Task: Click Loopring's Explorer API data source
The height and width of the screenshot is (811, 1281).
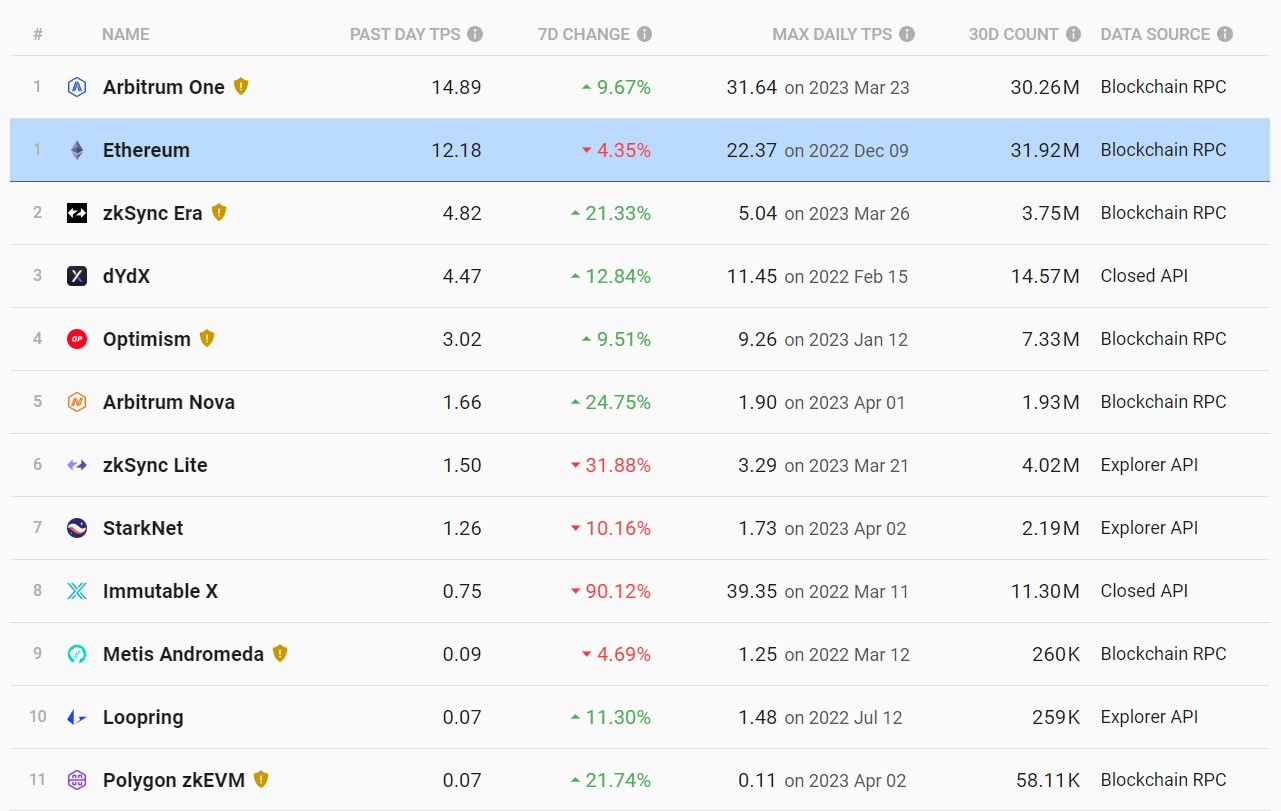Action: point(1149,717)
